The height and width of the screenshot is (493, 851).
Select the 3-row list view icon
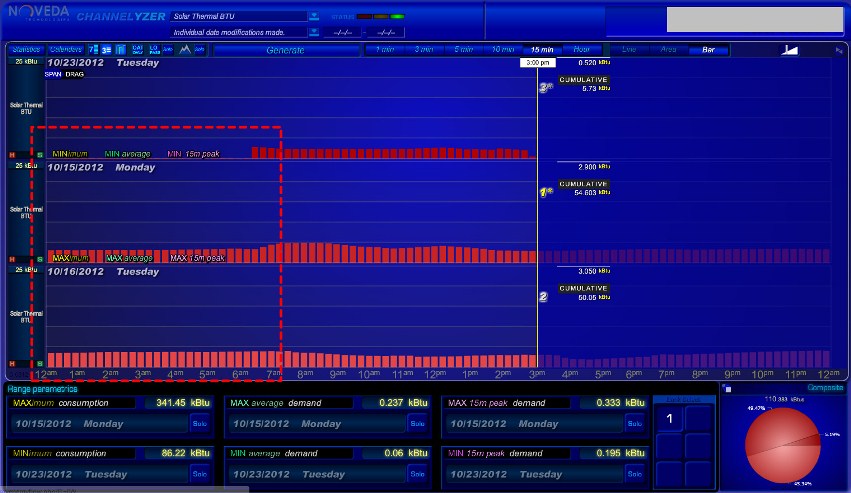tap(106, 49)
